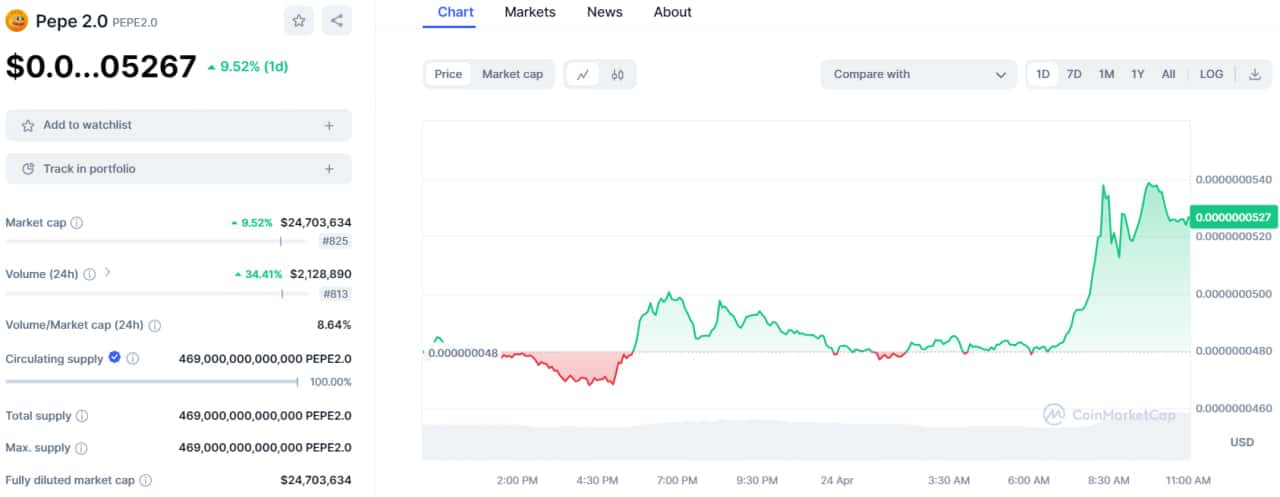Click the Total supply value row
Image resolution: width=1280 pixels, height=497 pixels.
(265, 416)
